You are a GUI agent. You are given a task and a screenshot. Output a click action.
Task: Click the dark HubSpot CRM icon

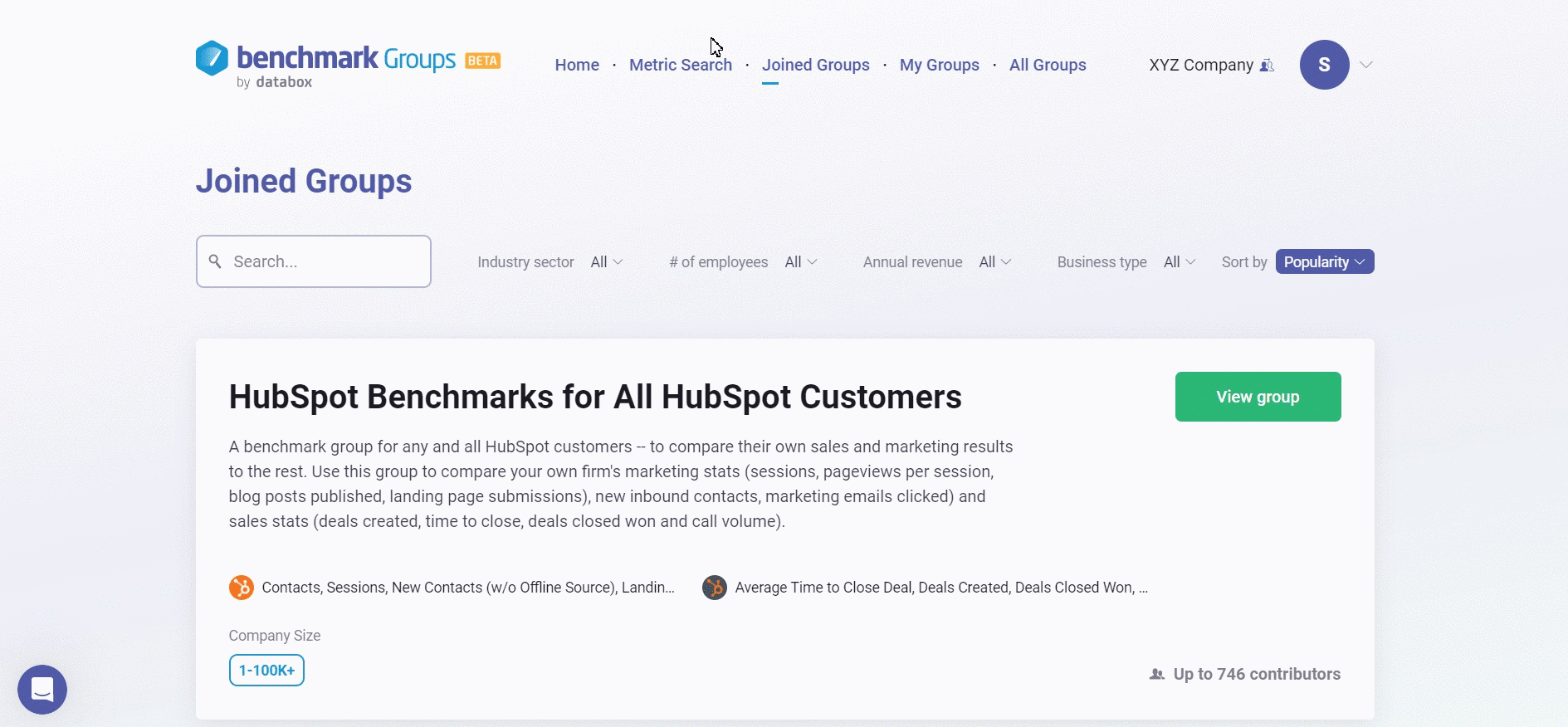tap(715, 588)
